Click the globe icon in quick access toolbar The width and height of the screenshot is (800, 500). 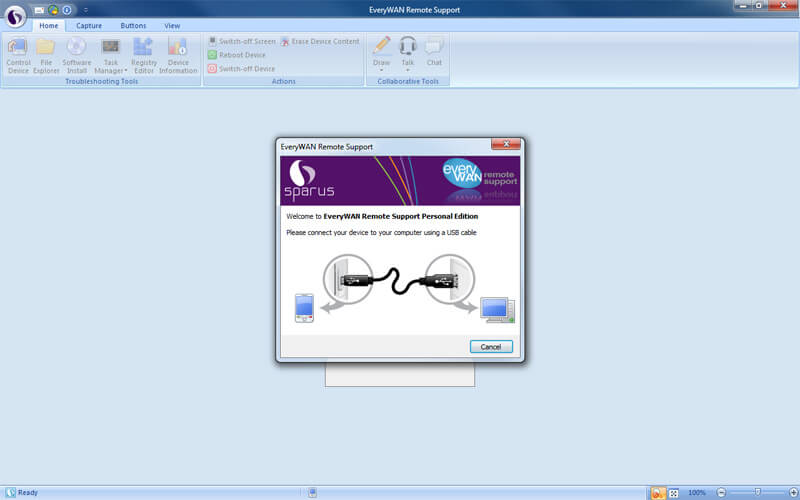[53, 10]
